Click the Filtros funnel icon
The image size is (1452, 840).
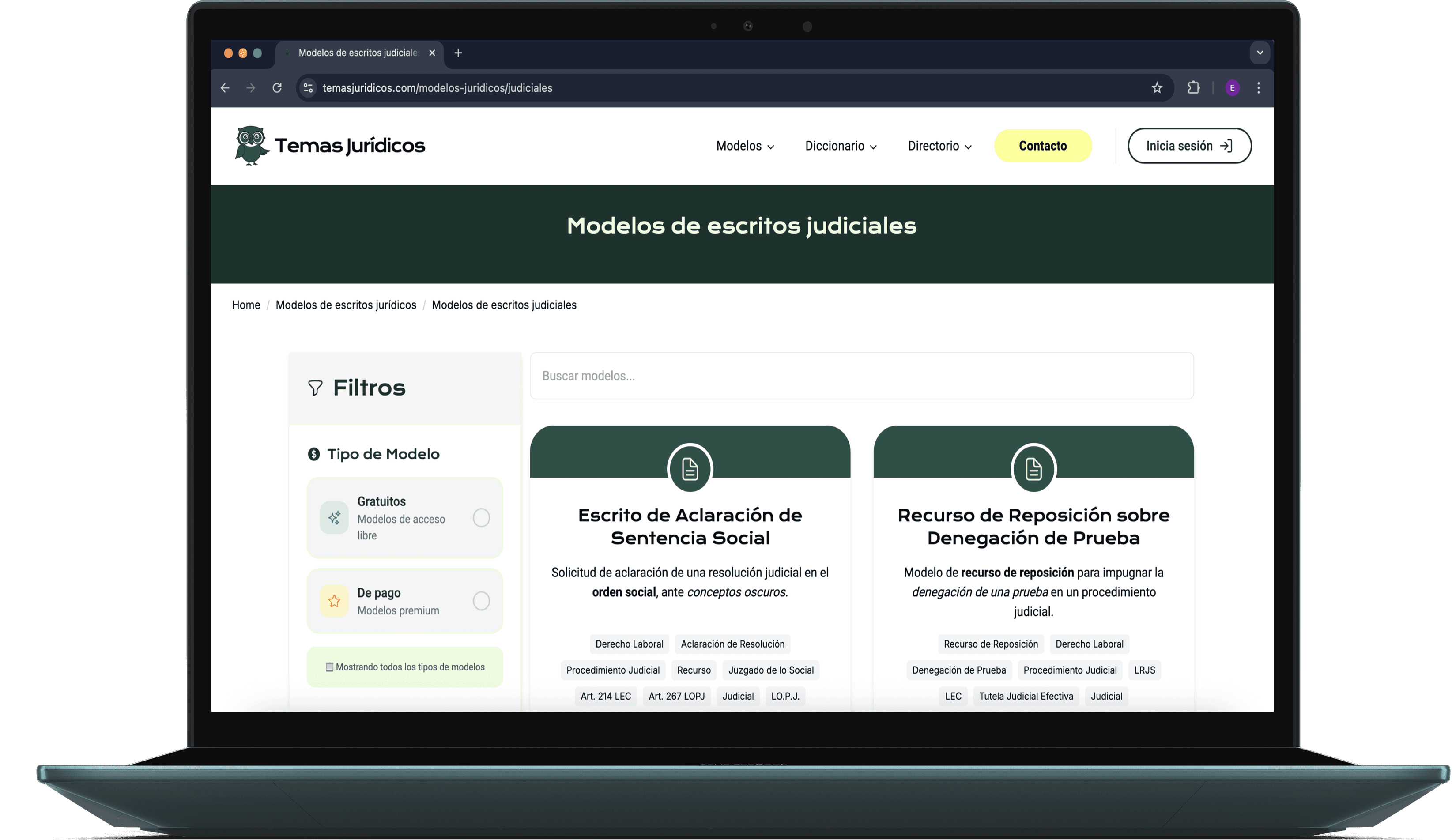(315, 388)
